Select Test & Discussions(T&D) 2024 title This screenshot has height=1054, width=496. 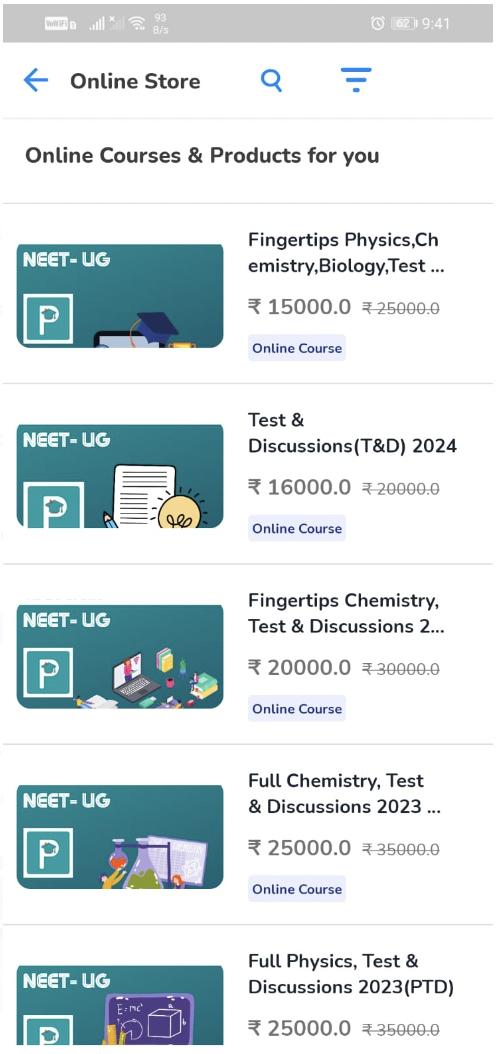click(x=352, y=433)
